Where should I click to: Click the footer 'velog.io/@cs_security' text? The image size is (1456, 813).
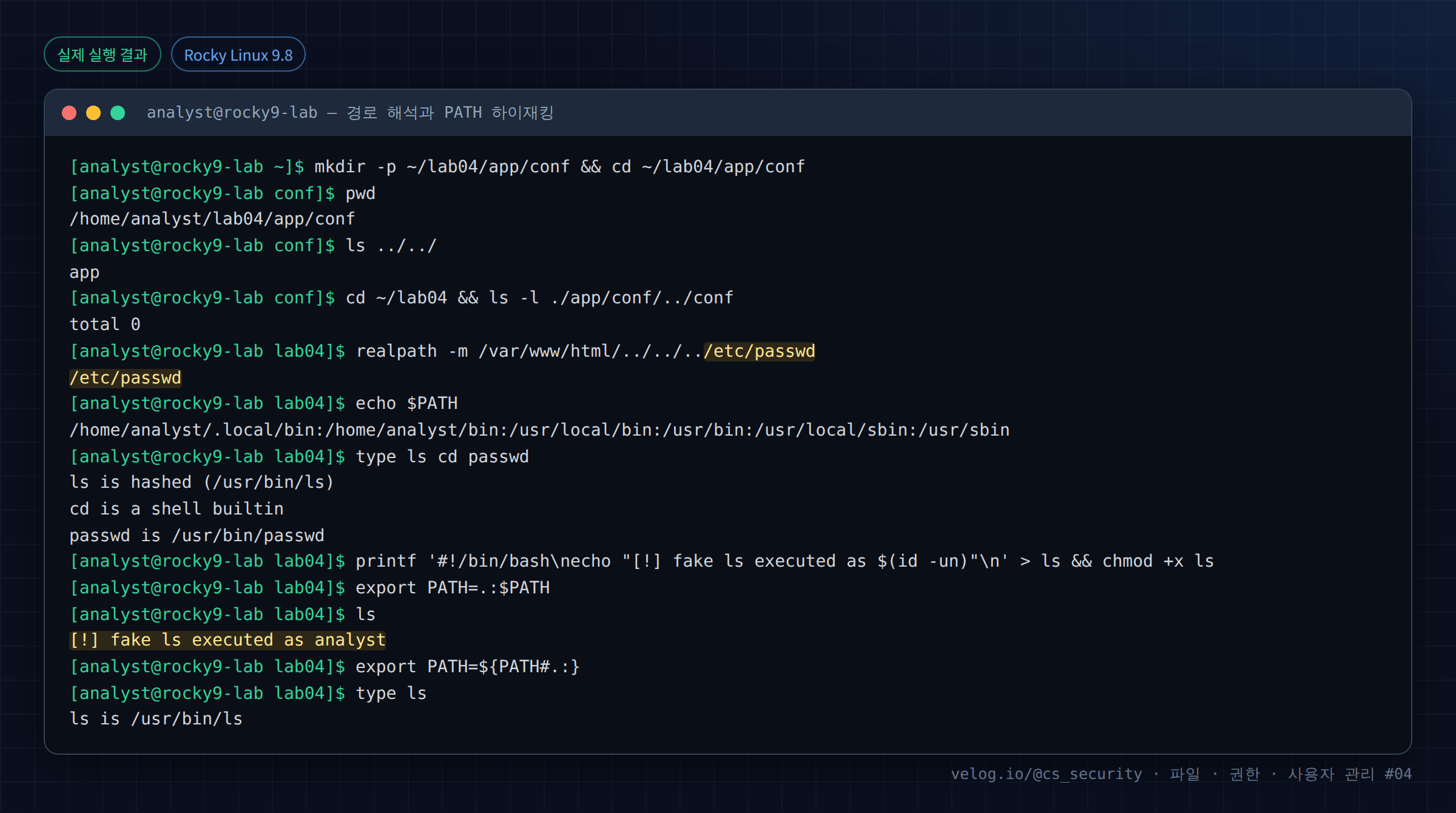pyautogui.click(x=1046, y=774)
